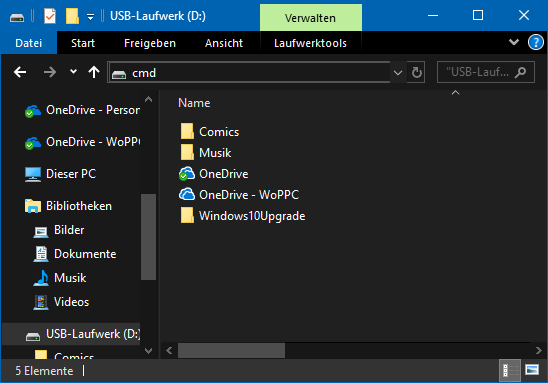
Task: Switch to Details view in status bar
Action: tap(510, 370)
